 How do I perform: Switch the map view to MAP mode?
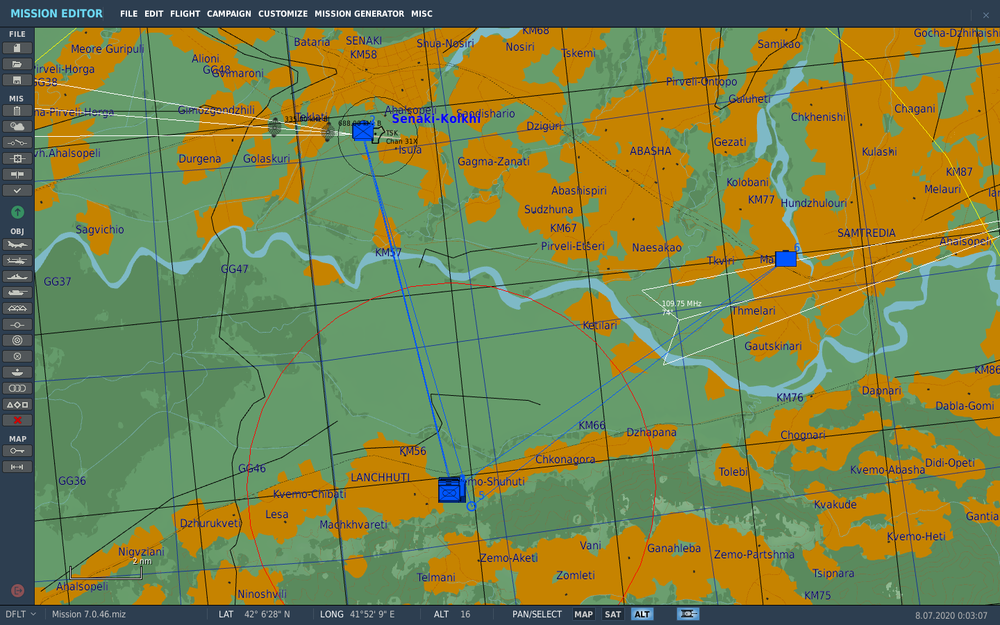pos(584,614)
